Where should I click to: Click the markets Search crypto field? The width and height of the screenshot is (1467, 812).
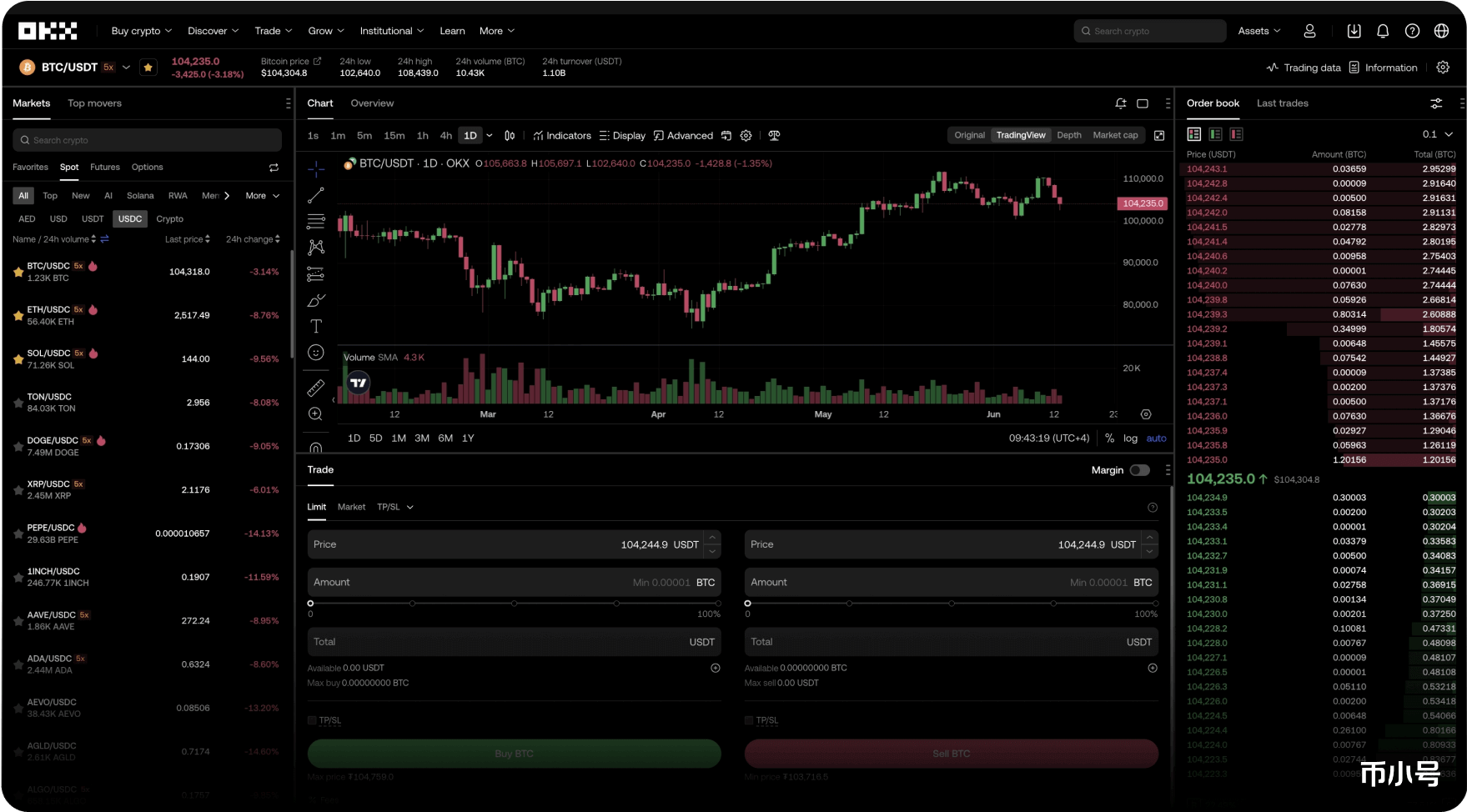pos(147,140)
